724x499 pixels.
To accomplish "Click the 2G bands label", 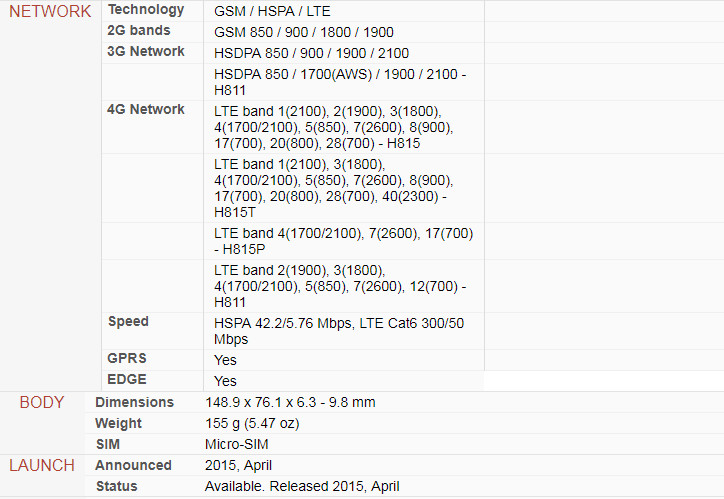I will point(139,30).
